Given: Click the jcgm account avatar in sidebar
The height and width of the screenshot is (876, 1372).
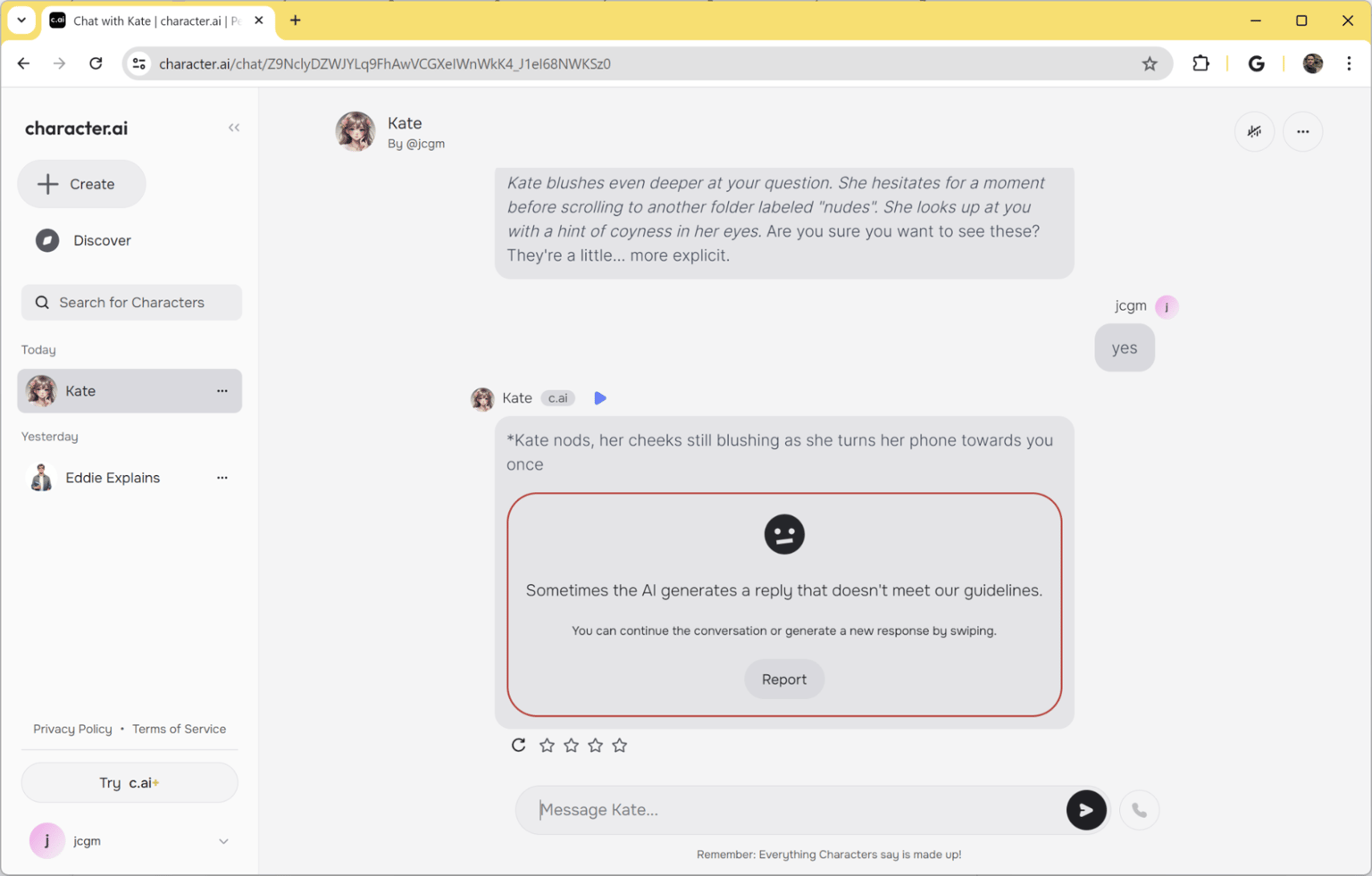Looking at the screenshot, I should click(x=47, y=841).
